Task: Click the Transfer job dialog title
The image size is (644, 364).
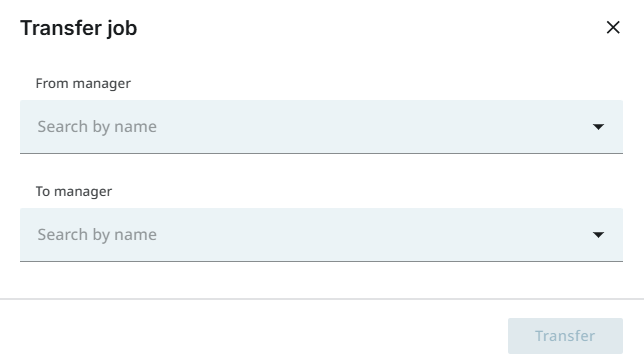Action: pyautogui.click(x=78, y=28)
